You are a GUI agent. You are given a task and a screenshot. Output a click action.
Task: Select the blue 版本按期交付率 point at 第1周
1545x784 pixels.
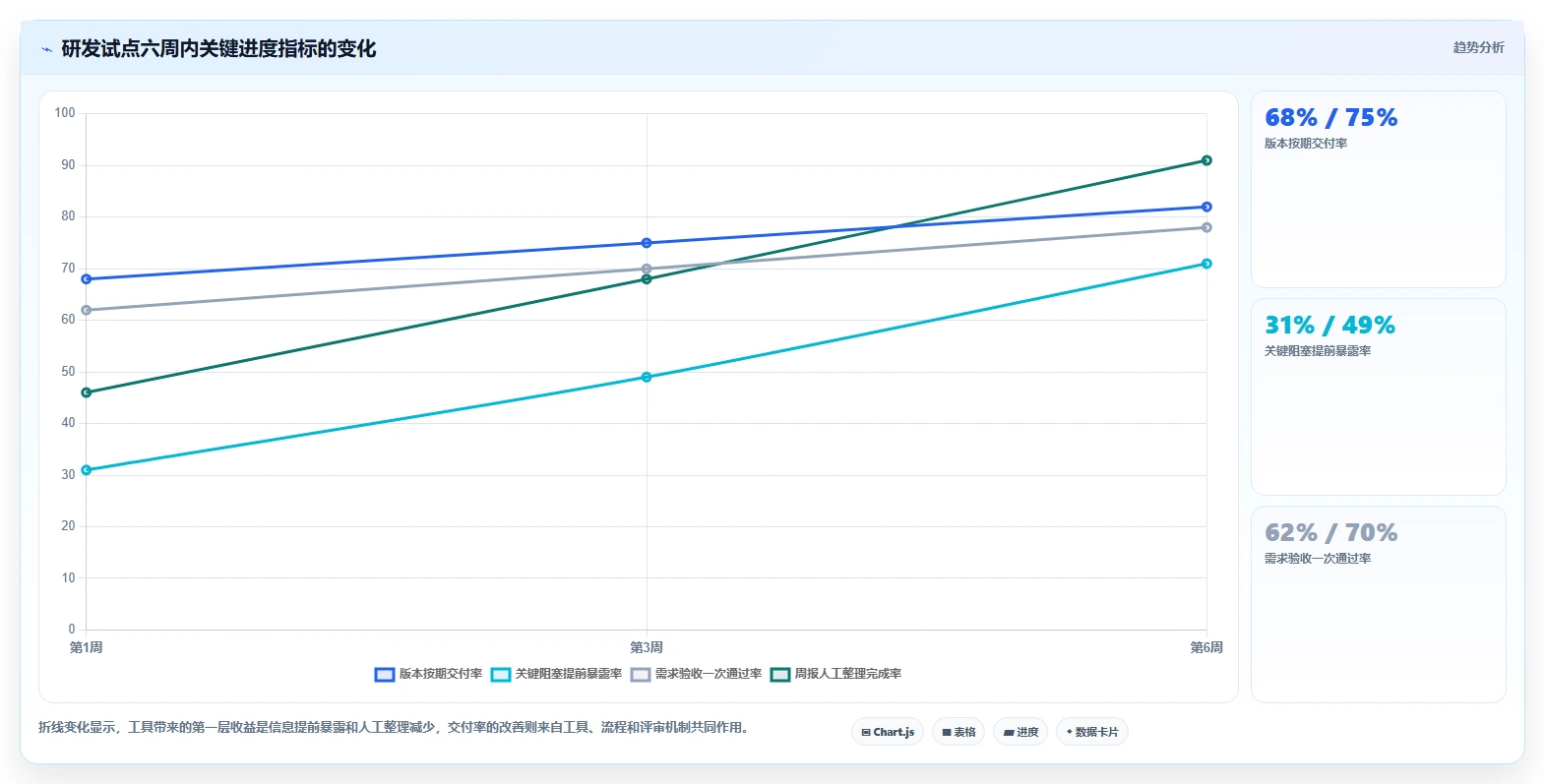87,279
